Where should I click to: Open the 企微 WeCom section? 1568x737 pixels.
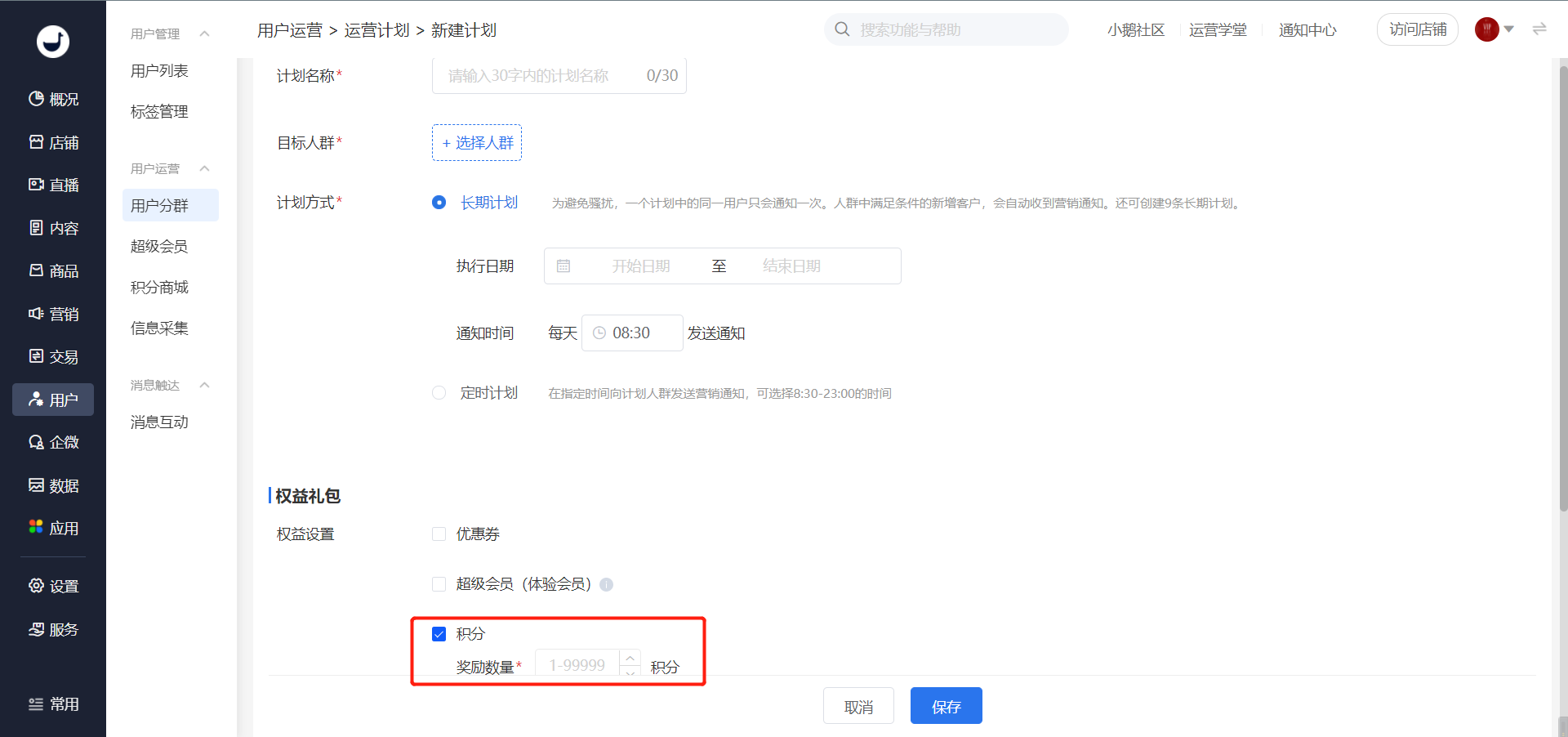point(53,443)
